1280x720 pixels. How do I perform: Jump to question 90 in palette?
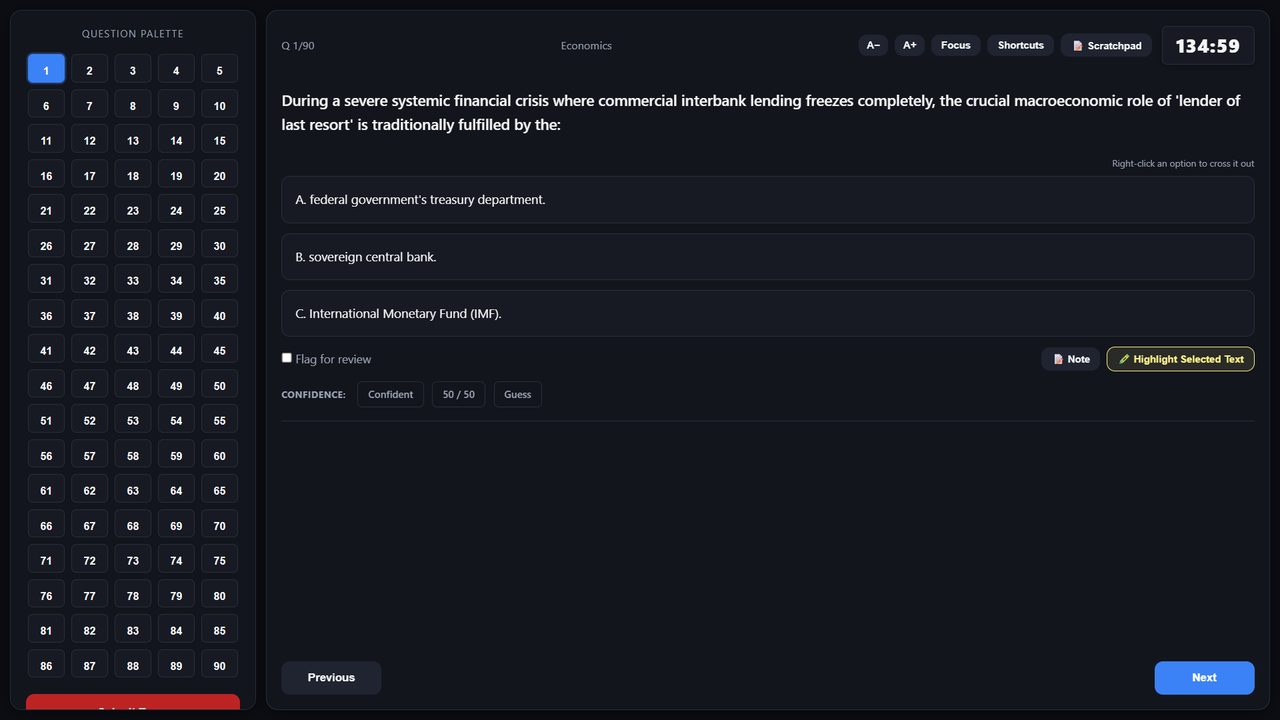point(220,664)
